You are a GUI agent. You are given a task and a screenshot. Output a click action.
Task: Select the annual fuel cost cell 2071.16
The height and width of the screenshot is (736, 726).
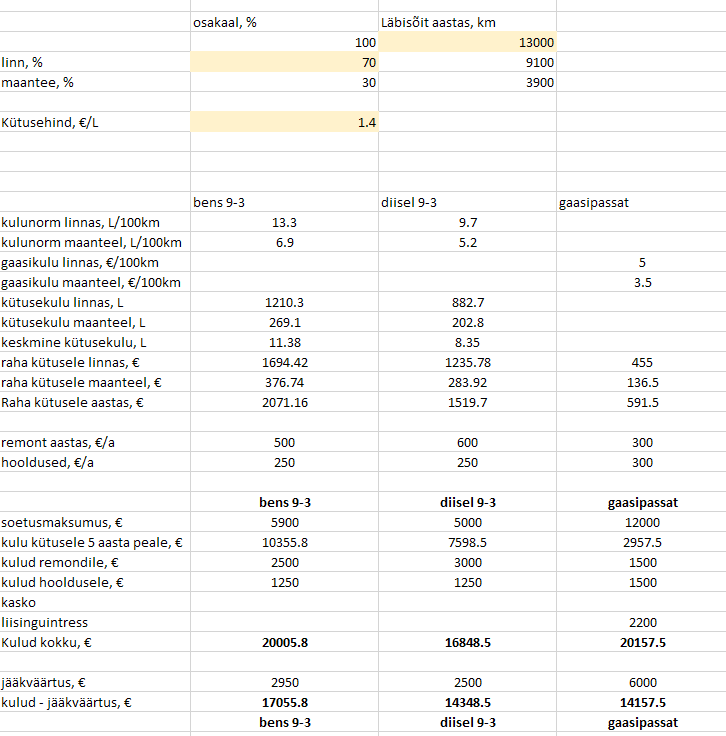[x=284, y=402]
